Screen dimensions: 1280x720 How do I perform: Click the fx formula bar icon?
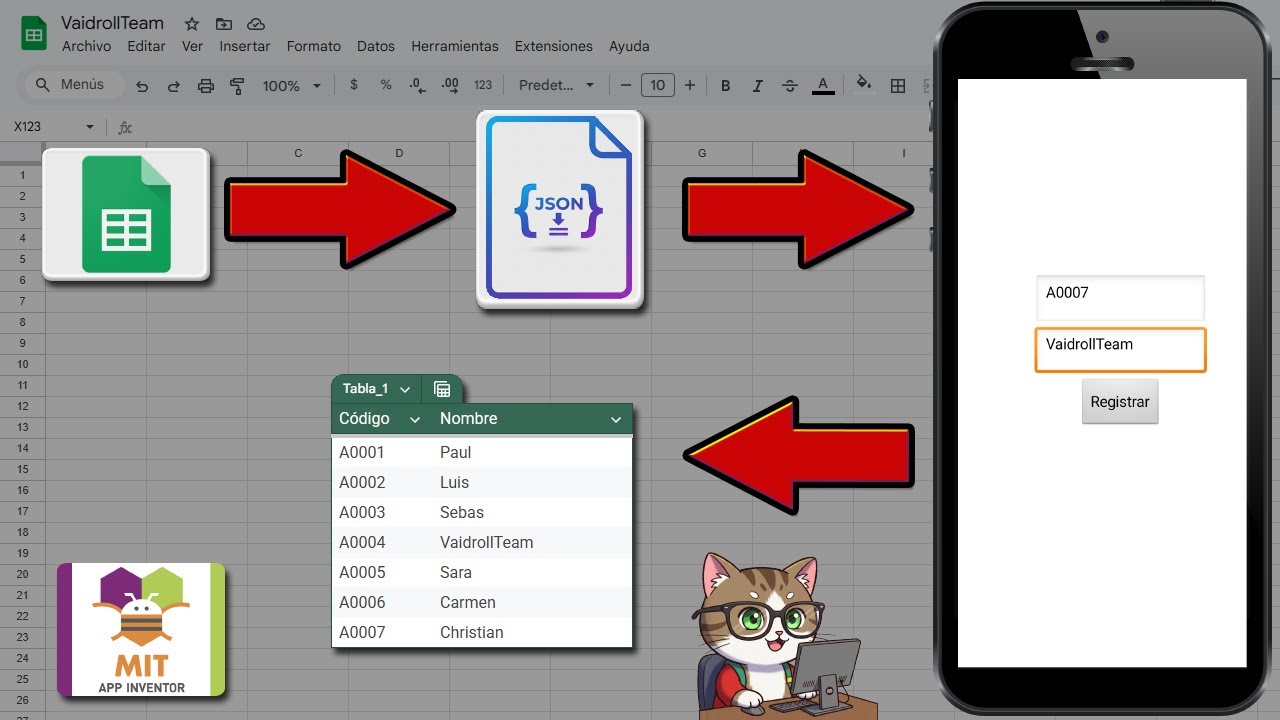tap(126, 128)
